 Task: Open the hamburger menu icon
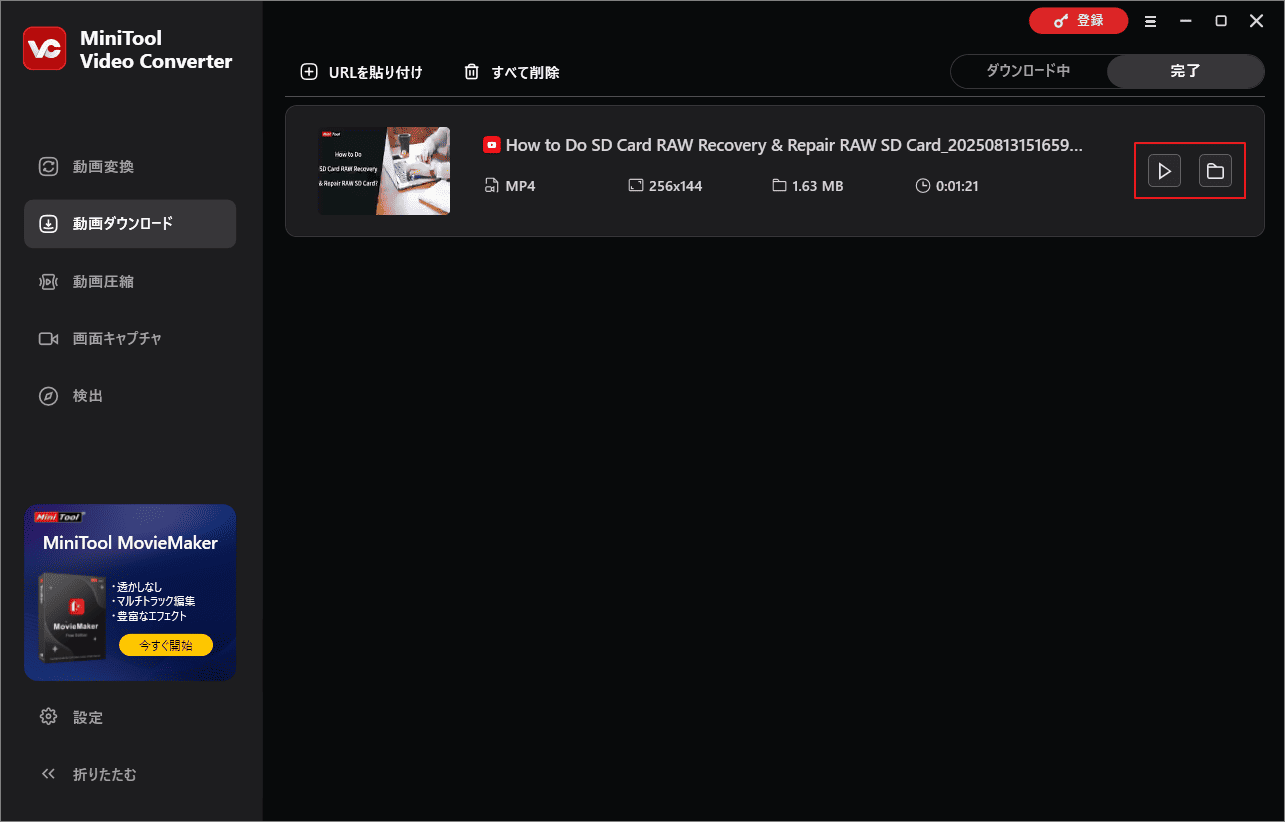tap(1151, 21)
